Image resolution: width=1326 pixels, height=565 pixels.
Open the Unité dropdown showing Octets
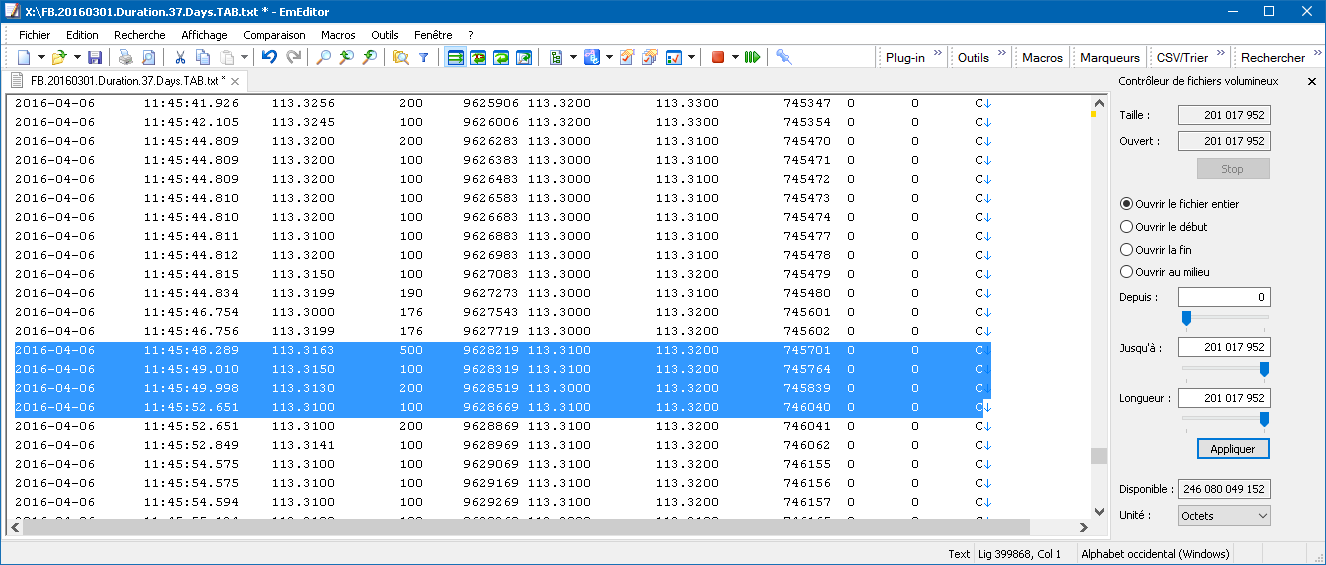pos(1224,516)
